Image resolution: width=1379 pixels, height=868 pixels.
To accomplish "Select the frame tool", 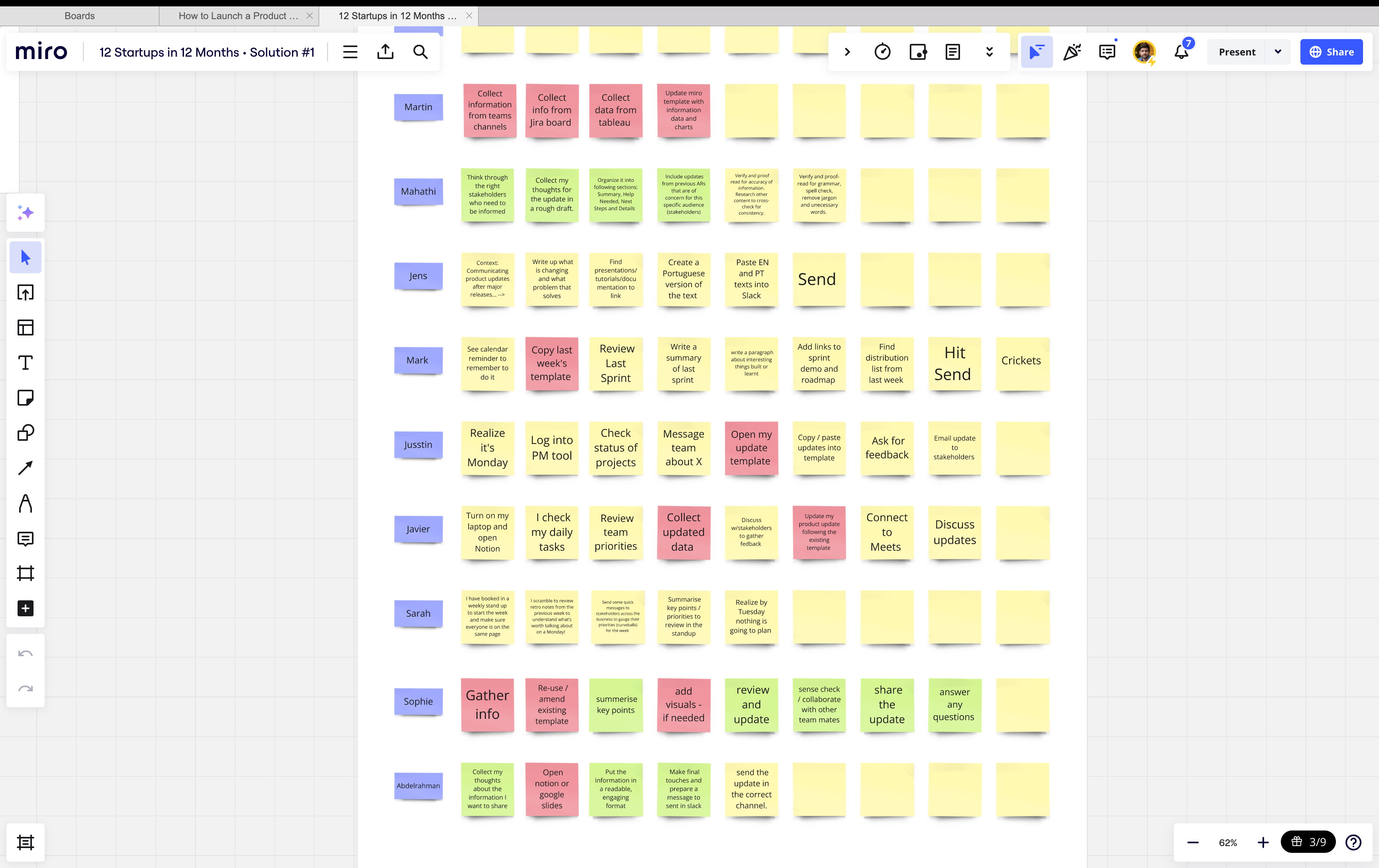I will click(x=25, y=573).
